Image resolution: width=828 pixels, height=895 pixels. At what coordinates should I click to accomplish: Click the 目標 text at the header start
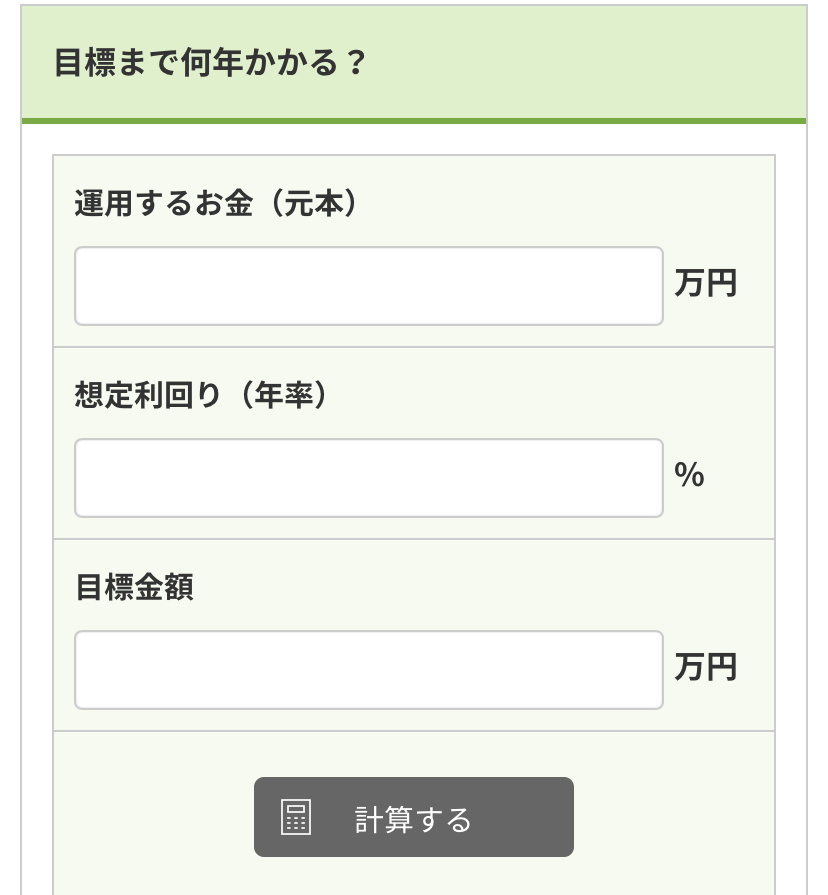click(85, 62)
